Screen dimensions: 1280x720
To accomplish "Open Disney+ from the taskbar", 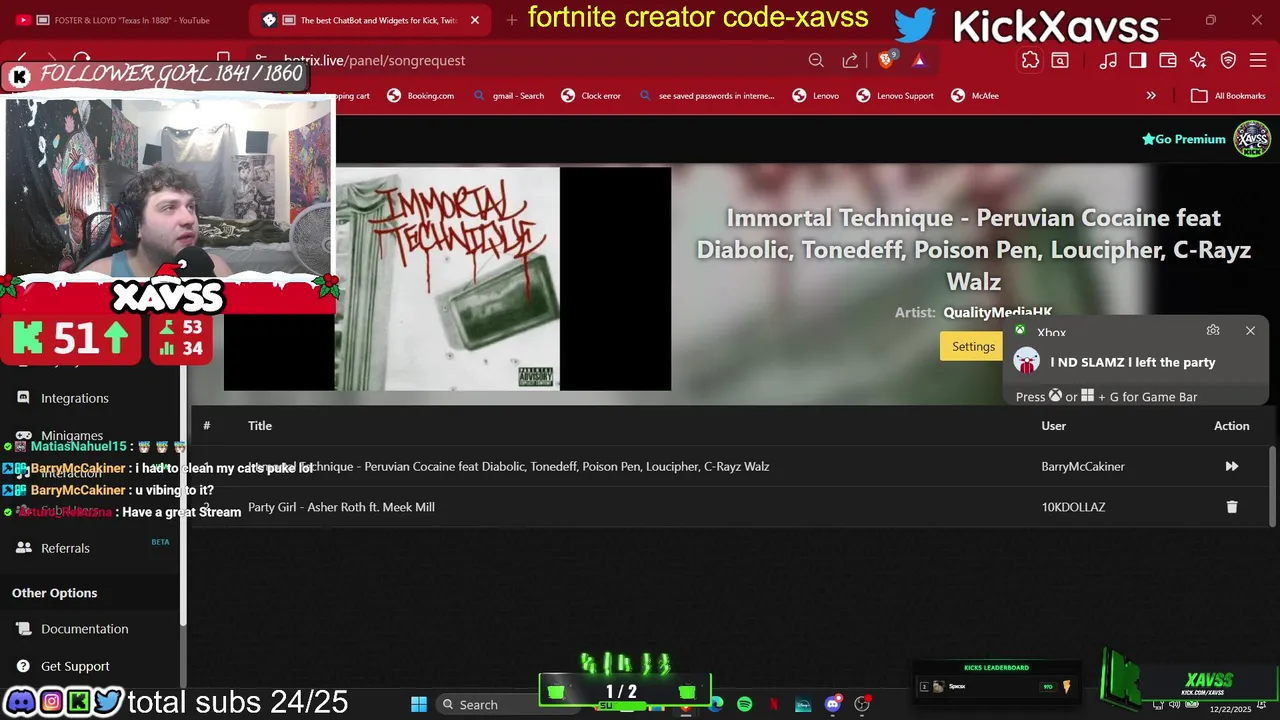I will [x=803, y=704].
